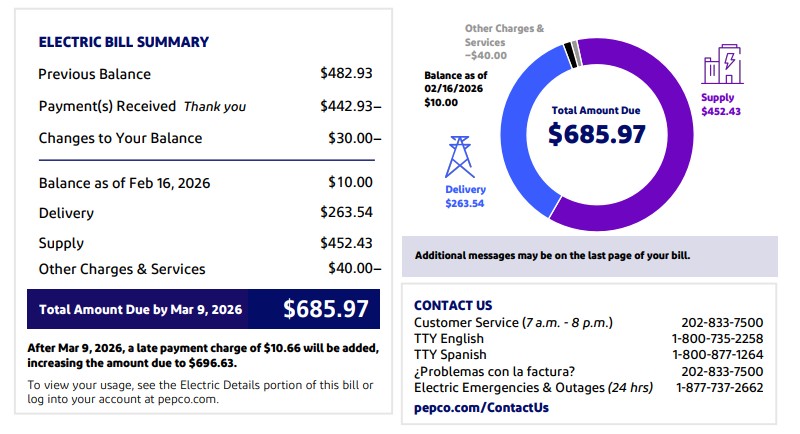
Task: Select the Customer Service phone number
Action: point(721,323)
